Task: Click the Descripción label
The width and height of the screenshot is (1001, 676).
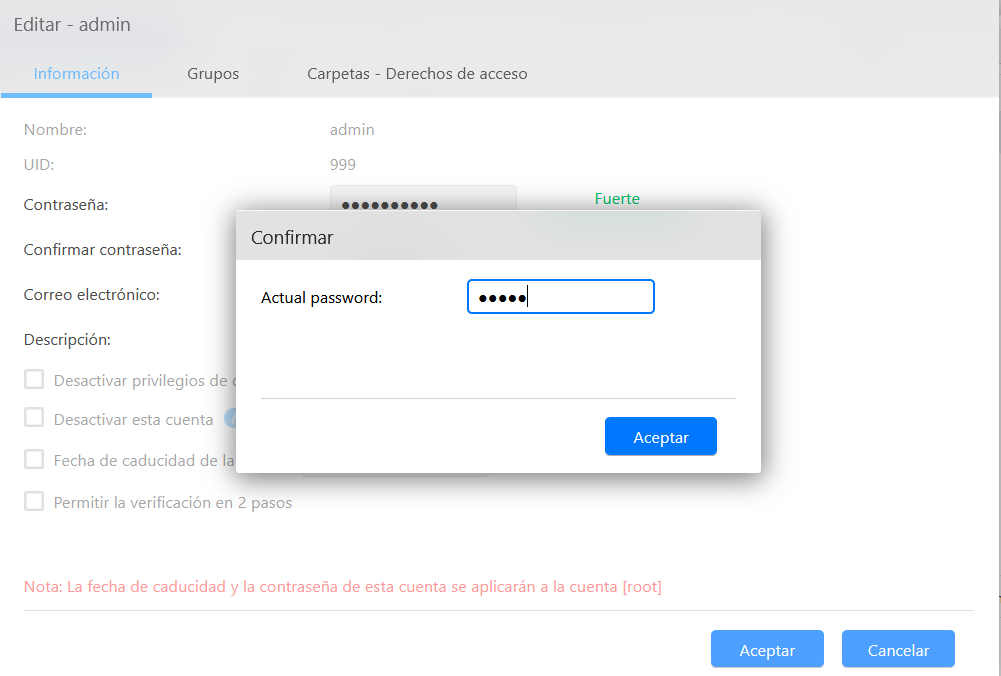Action: [x=67, y=339]
